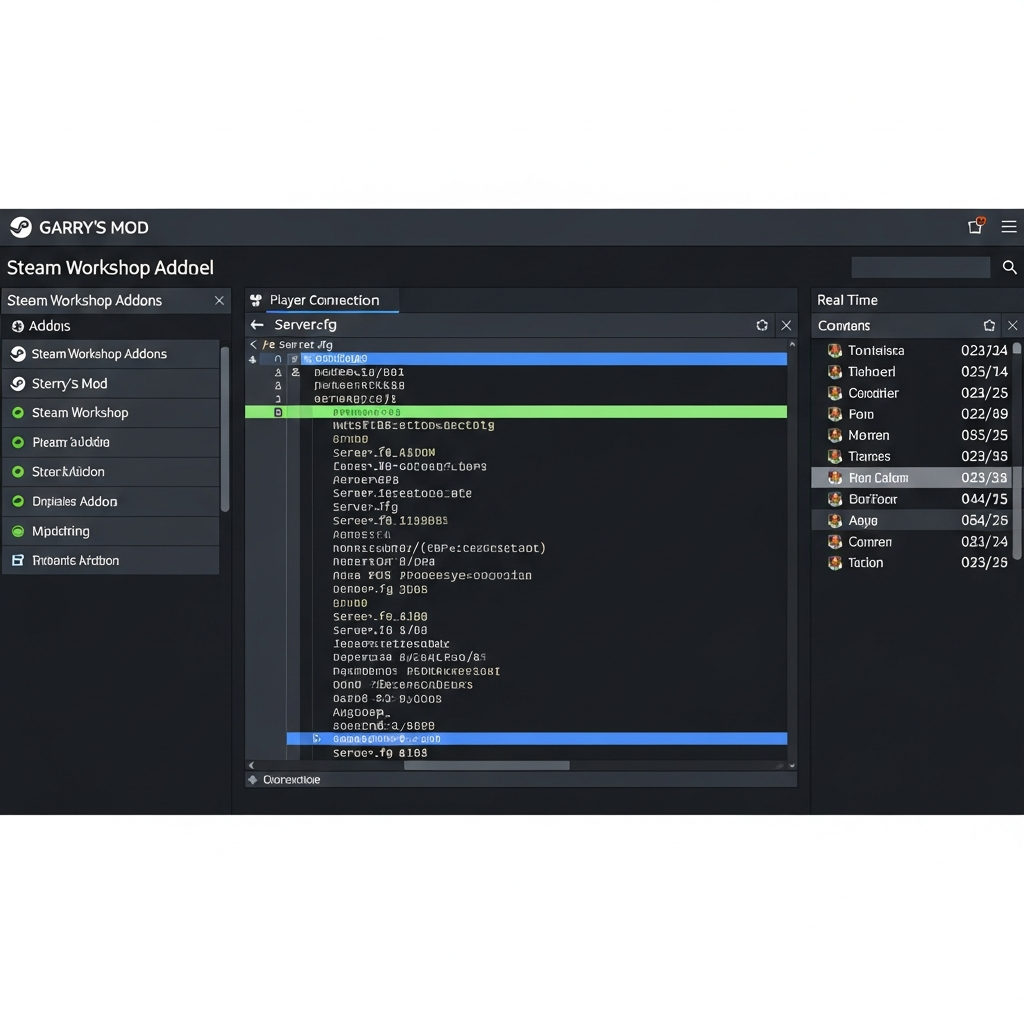Select player Tiahoerl
Viewport: 1024px width, 1024px height.
point(912,372)
